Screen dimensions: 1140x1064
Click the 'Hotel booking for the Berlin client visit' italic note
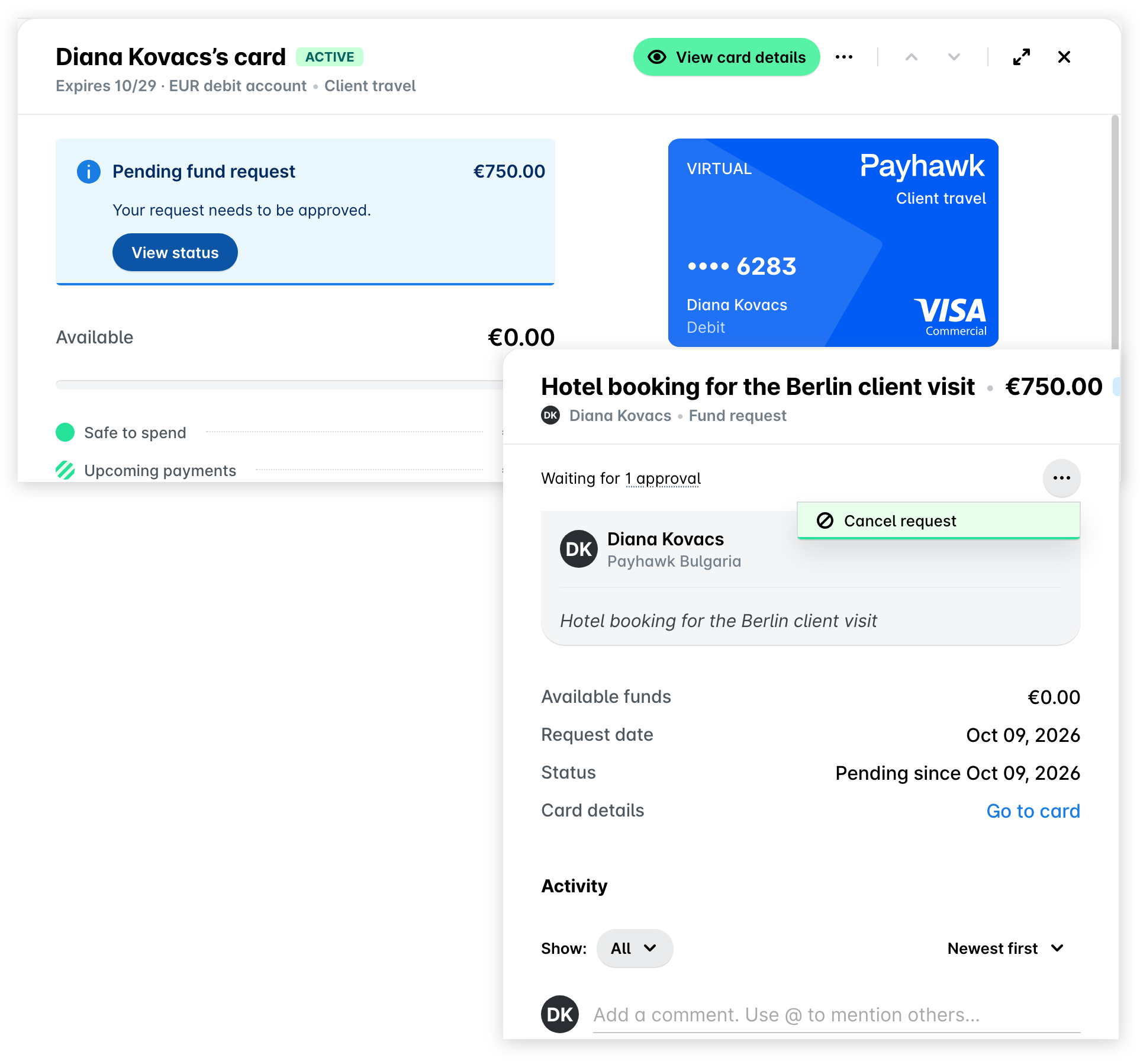pos(719,621)
